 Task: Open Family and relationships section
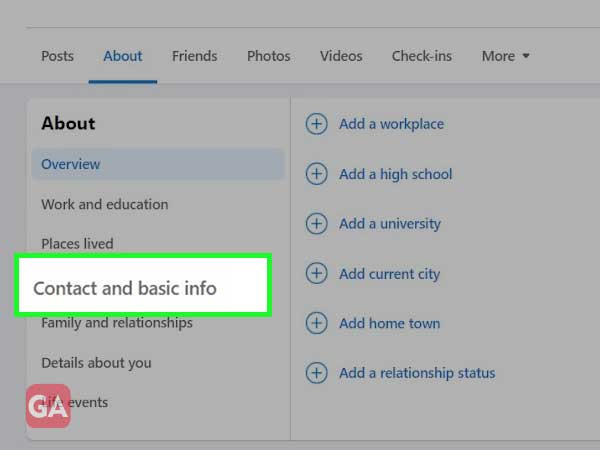point(117,323)
